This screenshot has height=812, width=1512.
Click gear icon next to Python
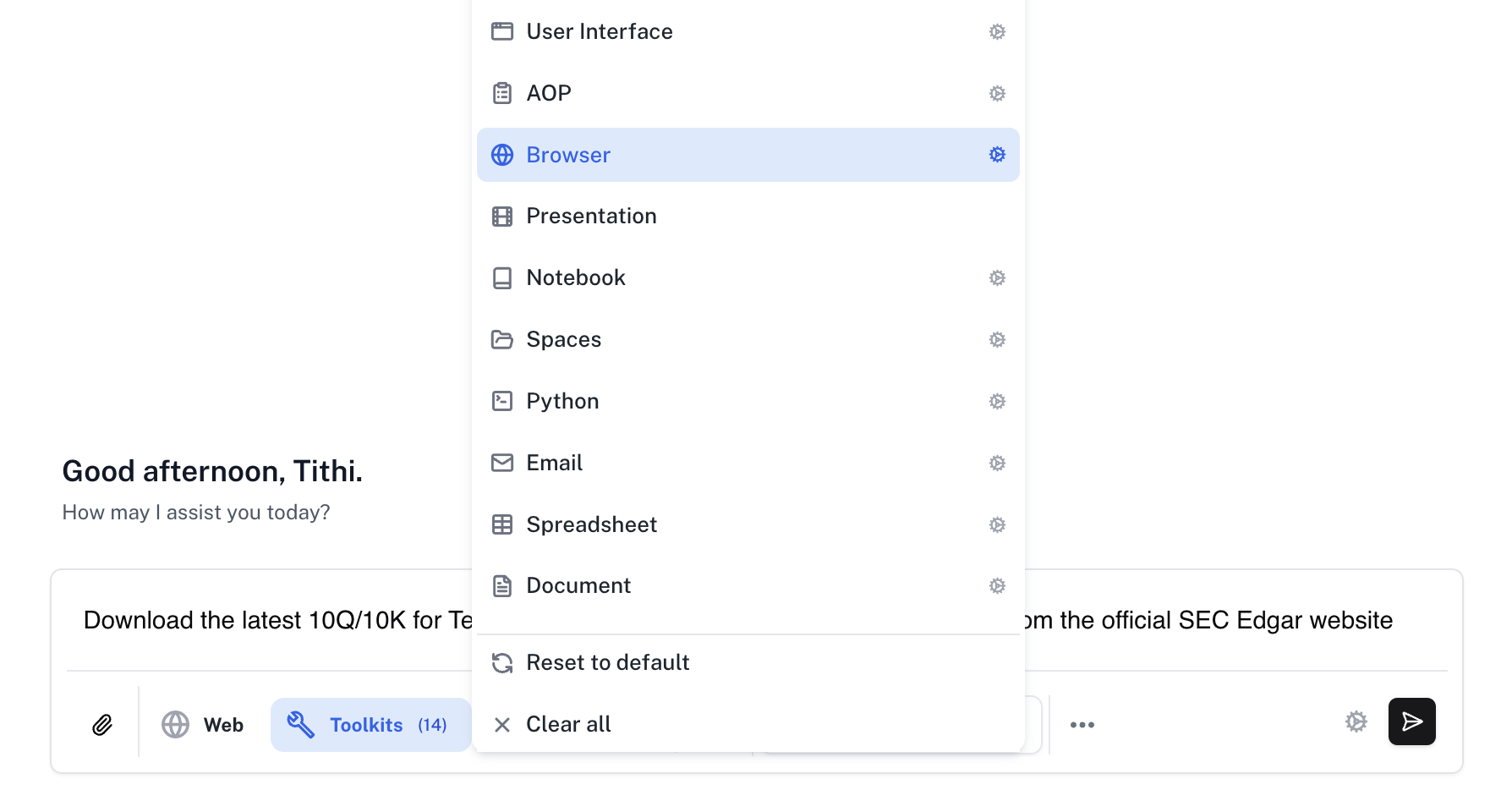click(x=997, y=401)
